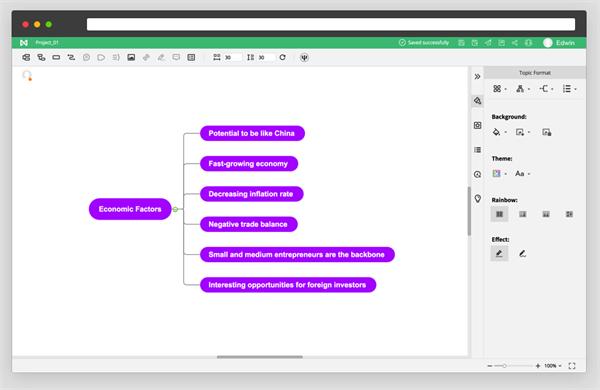Viewport: 600px width, 390px height.
Task: Open the style paint panel icon
Action: coord(478,101)
